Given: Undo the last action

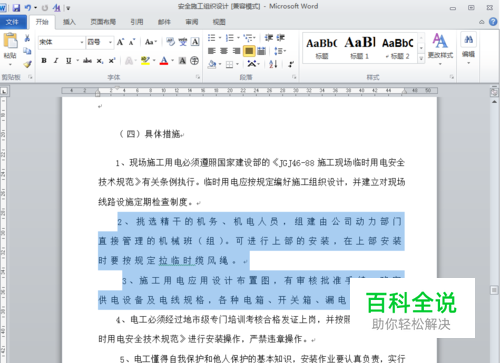Looking at the screenshot, I should [x=28, y=7].
